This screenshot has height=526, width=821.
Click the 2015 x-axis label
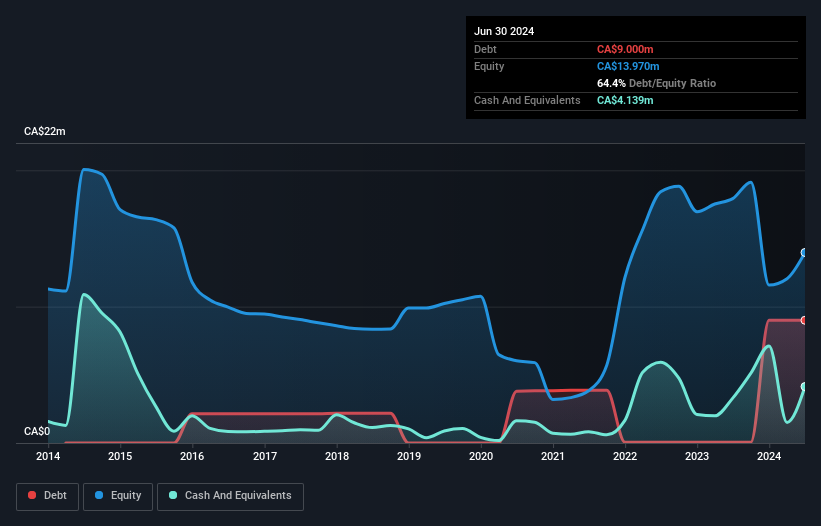(120, 456)
